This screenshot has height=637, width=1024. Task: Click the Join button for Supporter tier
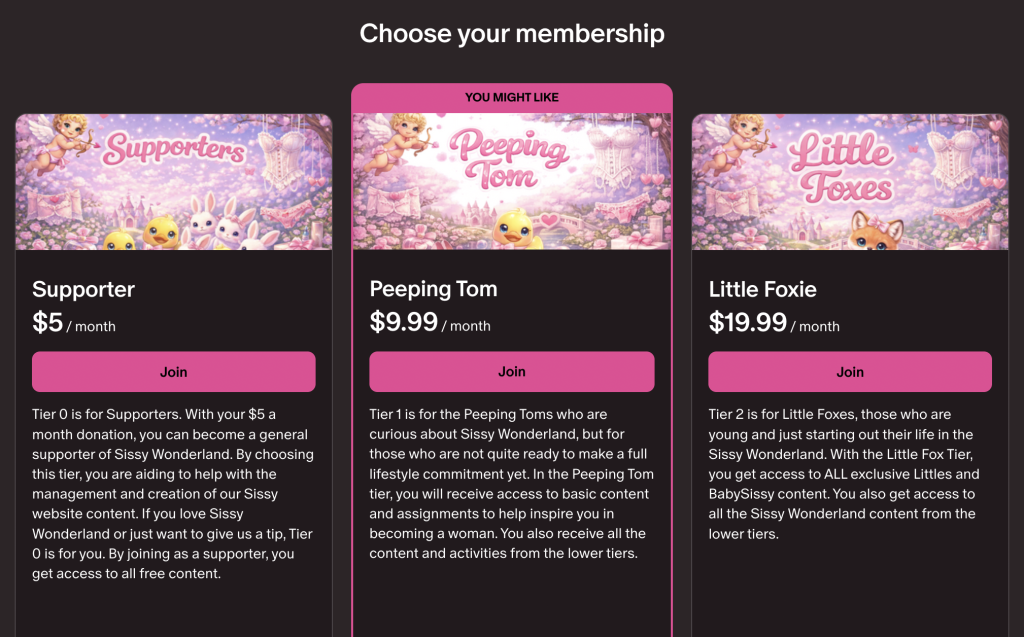tap(173, 371)
